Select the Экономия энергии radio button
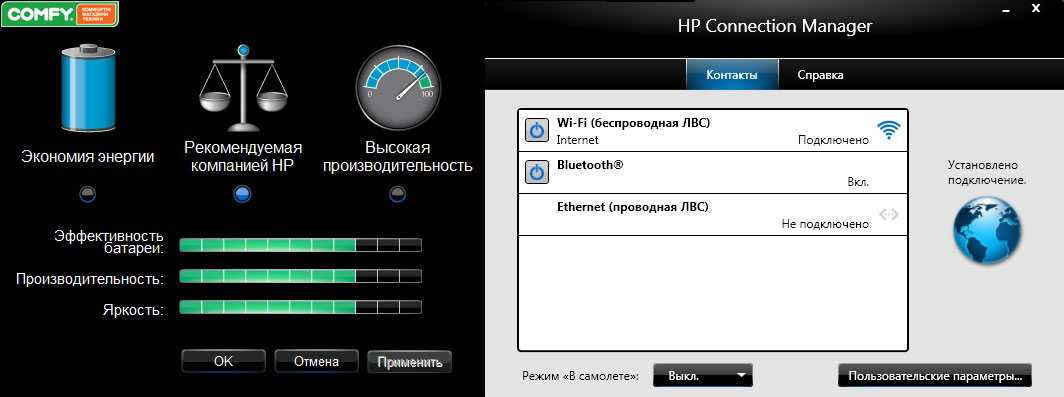Image resolution: width=1064 pixels, height=397 pixels. (88, 194)
